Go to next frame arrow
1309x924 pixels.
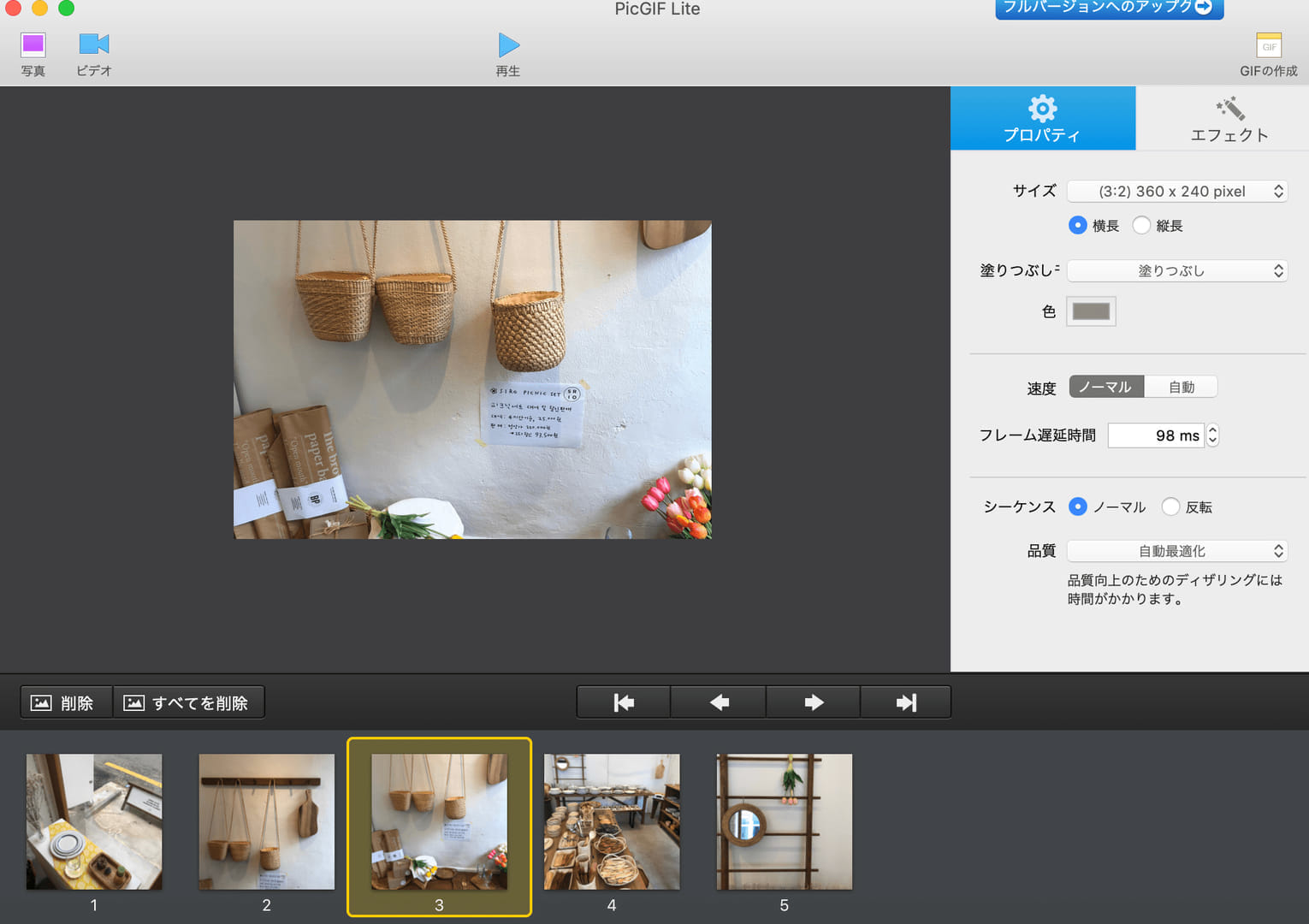point(814,702)
